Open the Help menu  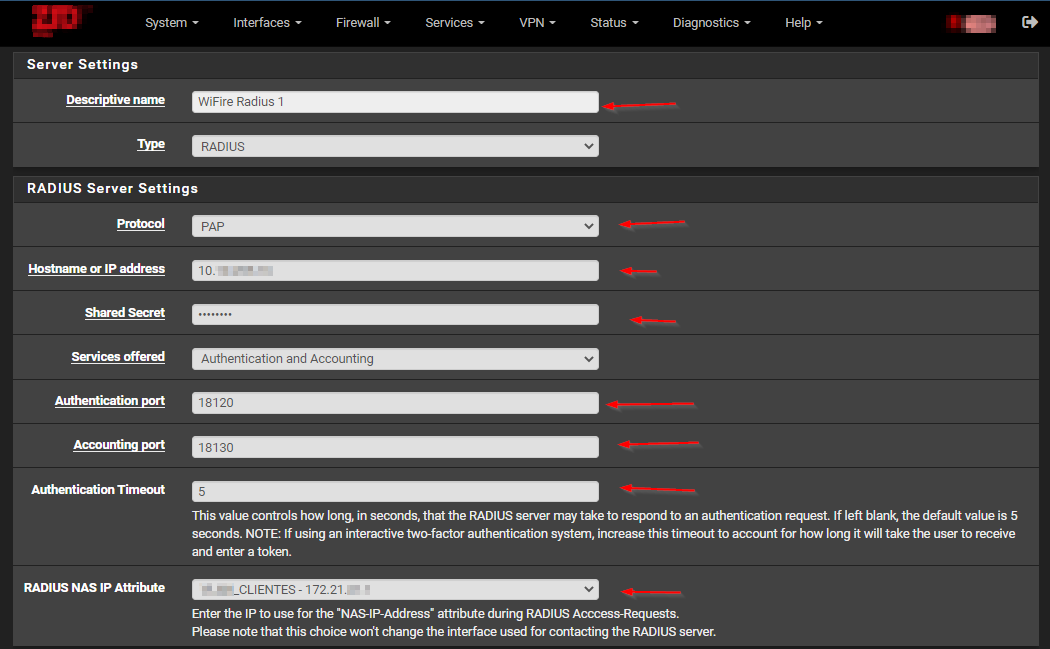tap(804, 23)
